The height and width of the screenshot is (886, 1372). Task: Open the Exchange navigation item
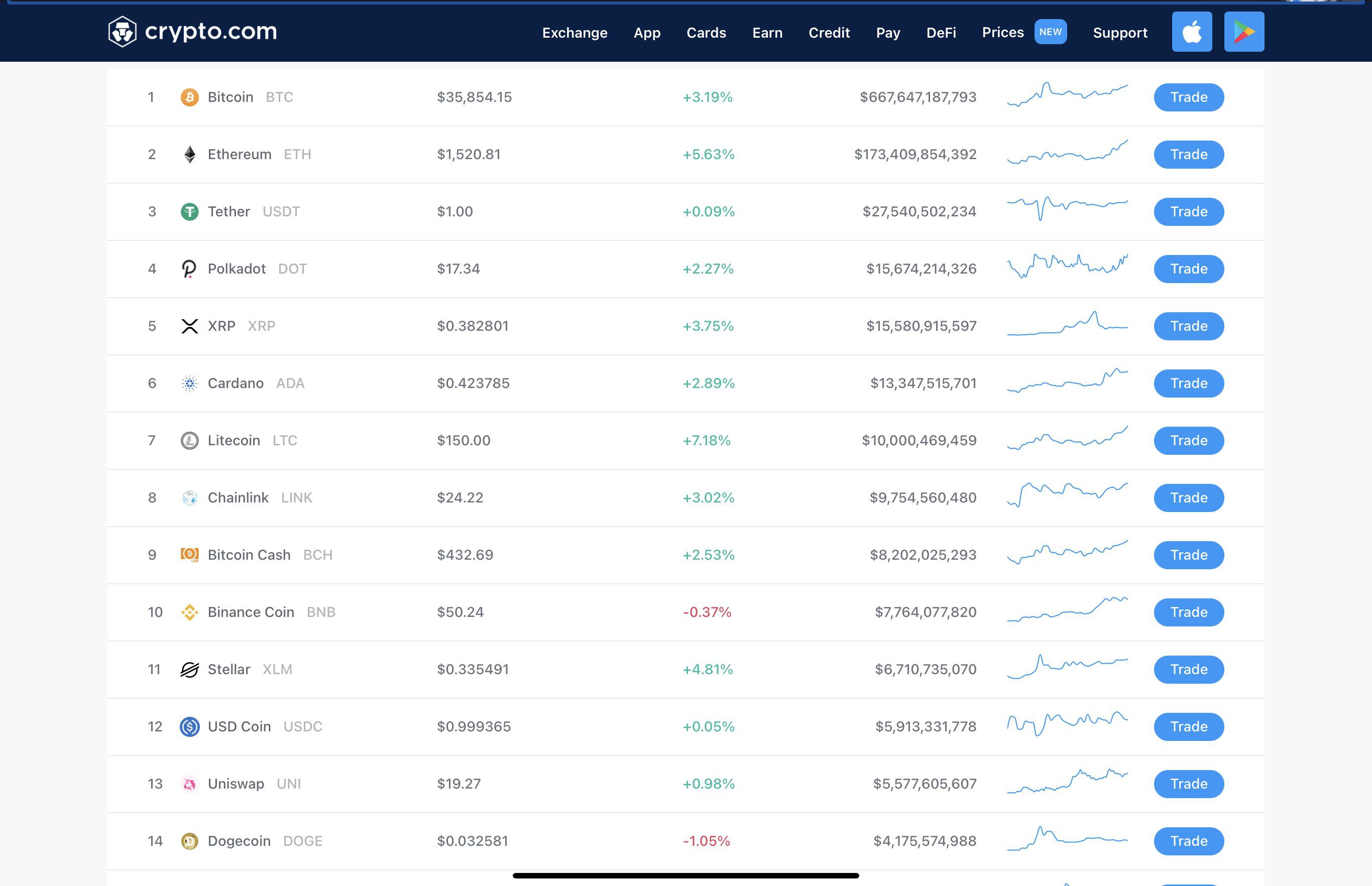click(574, 33)
